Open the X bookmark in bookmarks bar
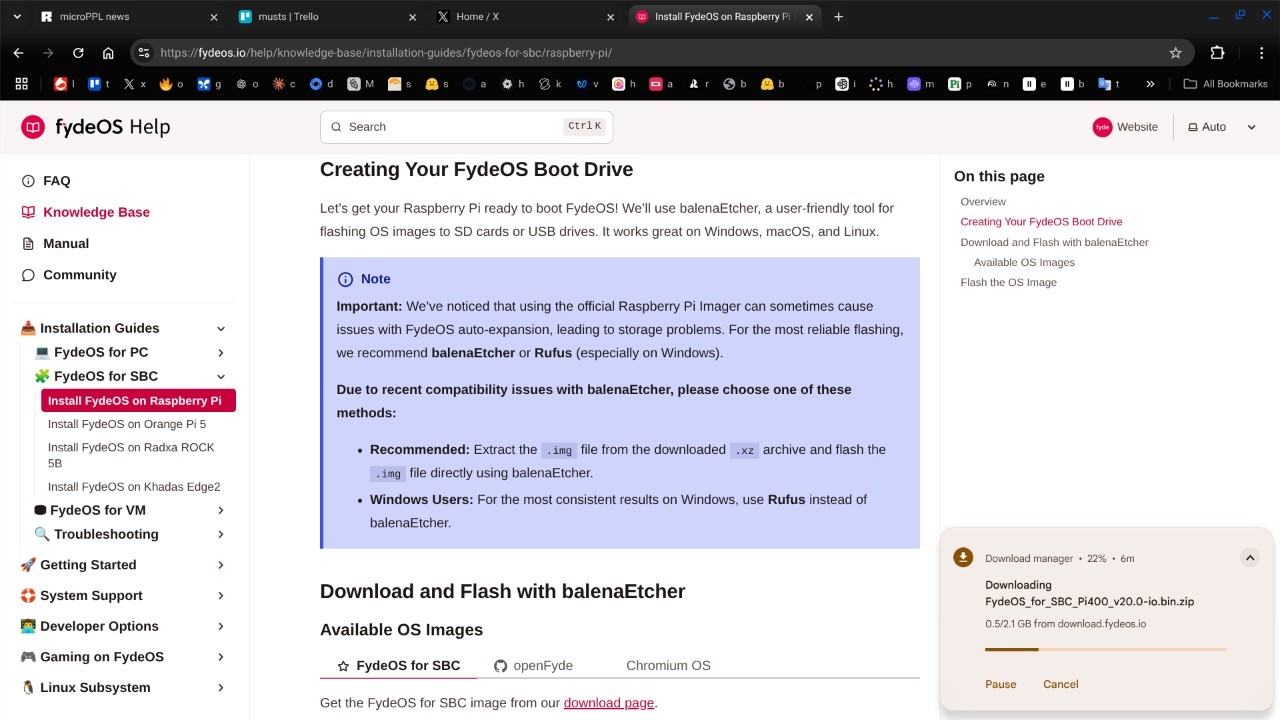Screen dimensions: 1280x720 [x=135, y=84]
